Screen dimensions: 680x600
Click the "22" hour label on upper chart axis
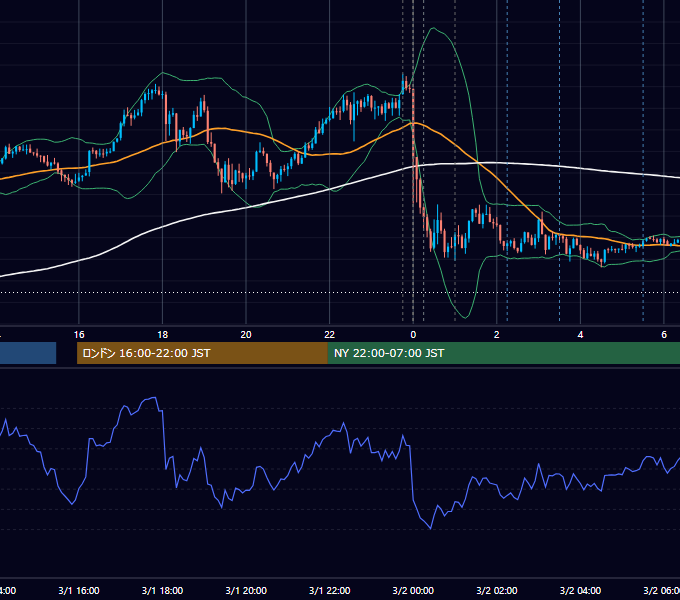[x=330, y=335]
